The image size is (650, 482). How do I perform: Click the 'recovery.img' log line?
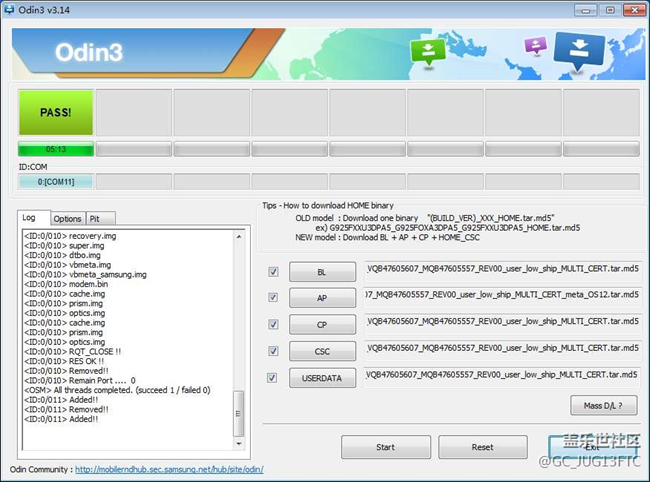tap(70, 236)
